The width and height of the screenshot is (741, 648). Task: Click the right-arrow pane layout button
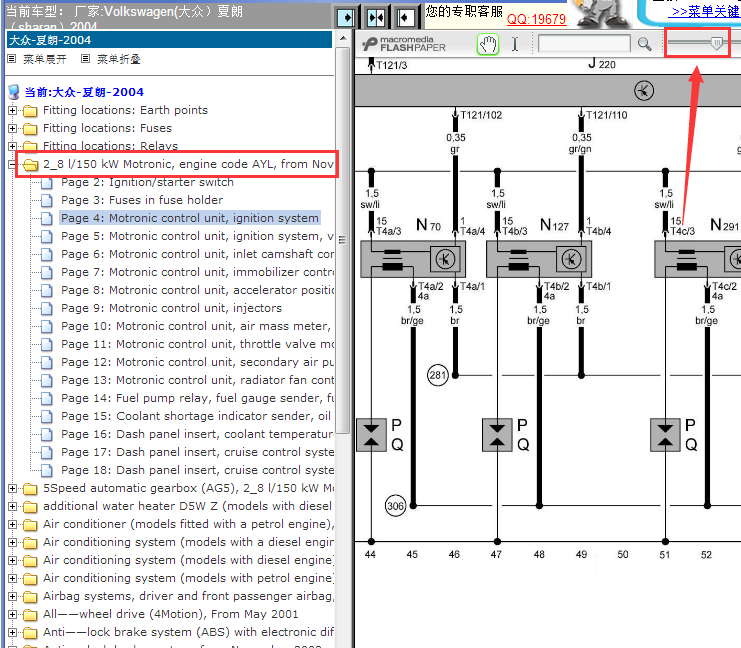[346, 18]
